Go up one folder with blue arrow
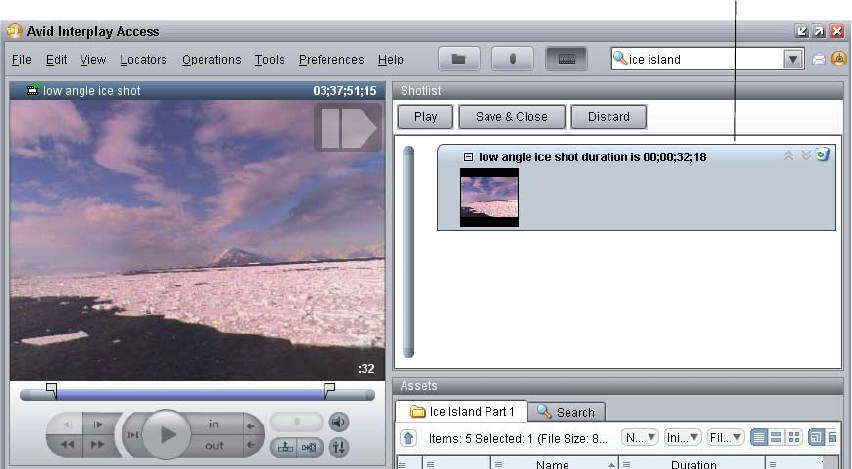The image size is (852, 469). click(409, 437)
